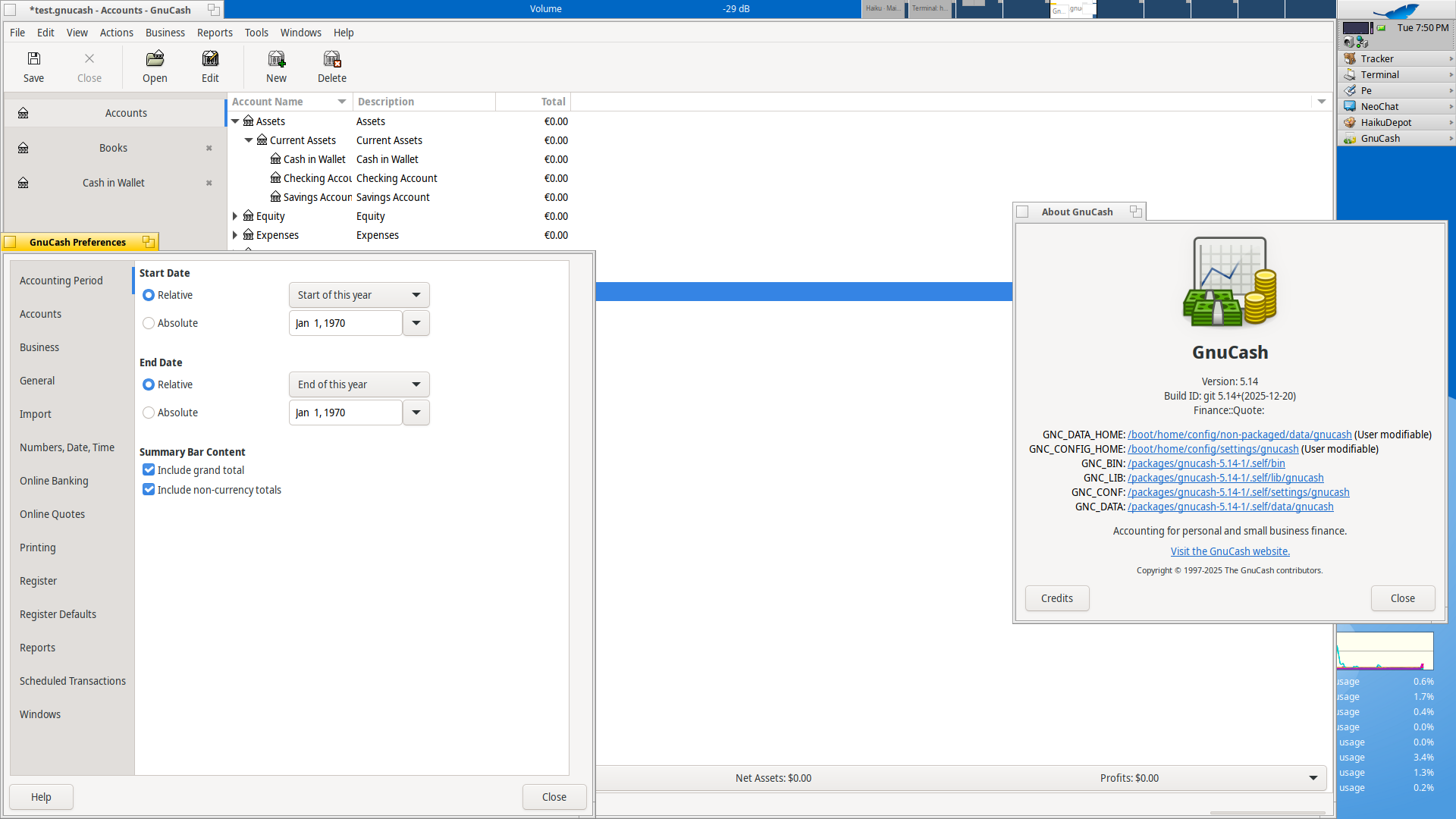The height and width of the screenshot is (819, 1456).
Task: Open the Tools menu
Action: [x=256, y=33]
